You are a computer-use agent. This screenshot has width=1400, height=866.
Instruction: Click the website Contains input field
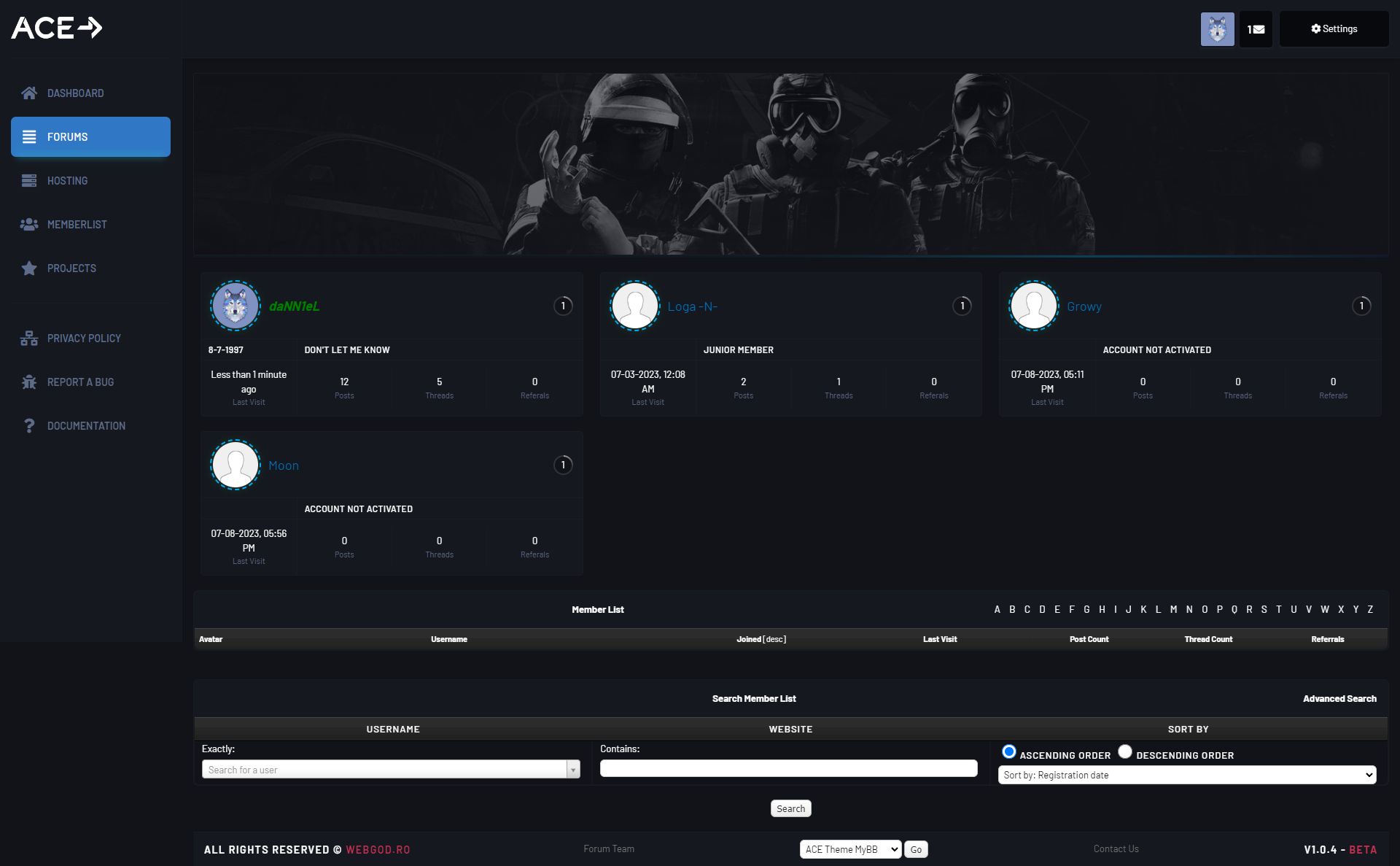pos(788,768)
